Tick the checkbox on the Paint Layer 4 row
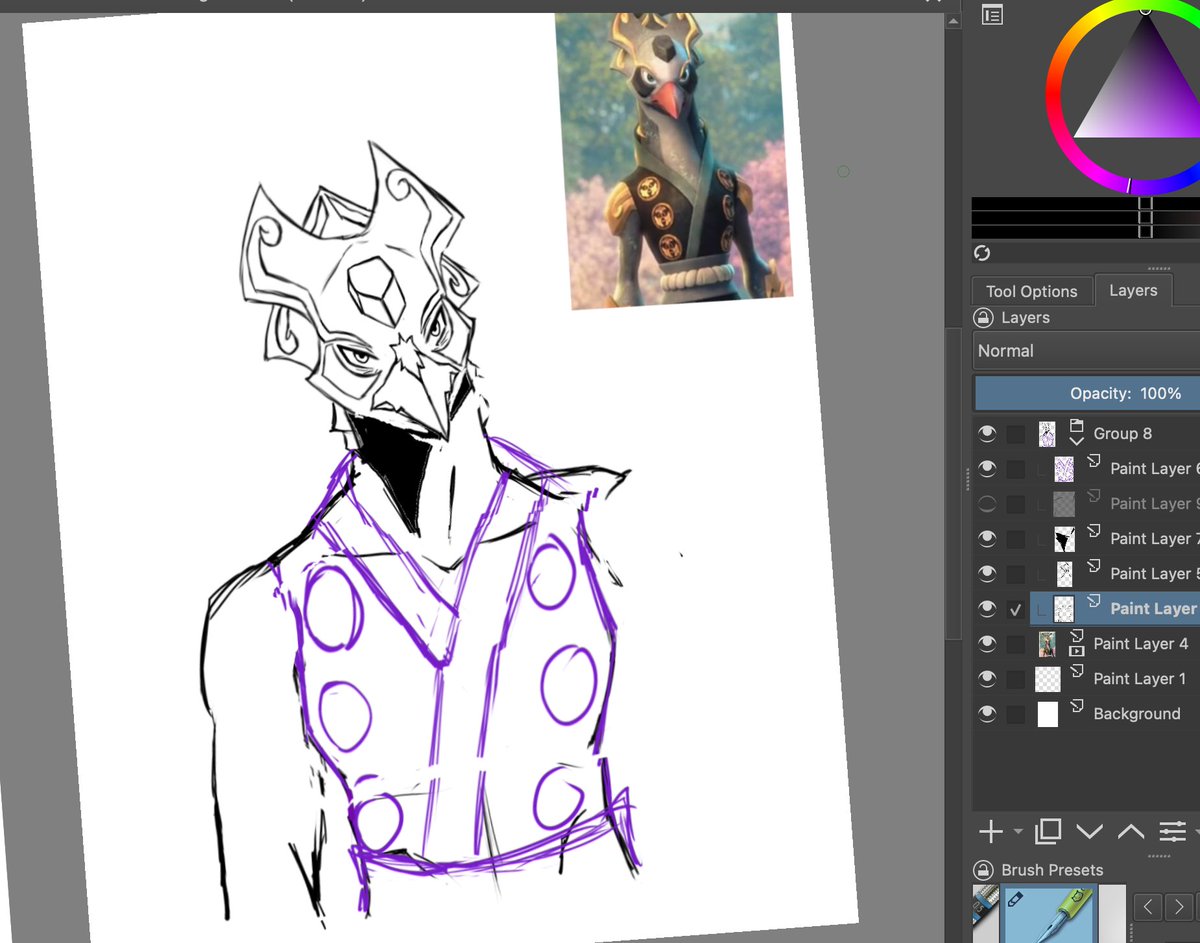This screenshot has height=943, width=1200. pos(1016,644)
